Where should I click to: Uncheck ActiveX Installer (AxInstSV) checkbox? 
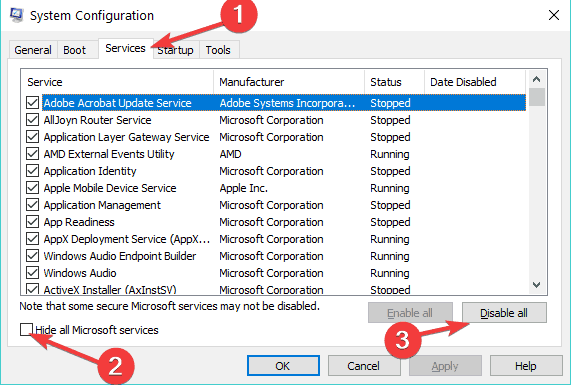tap(32, 289)
